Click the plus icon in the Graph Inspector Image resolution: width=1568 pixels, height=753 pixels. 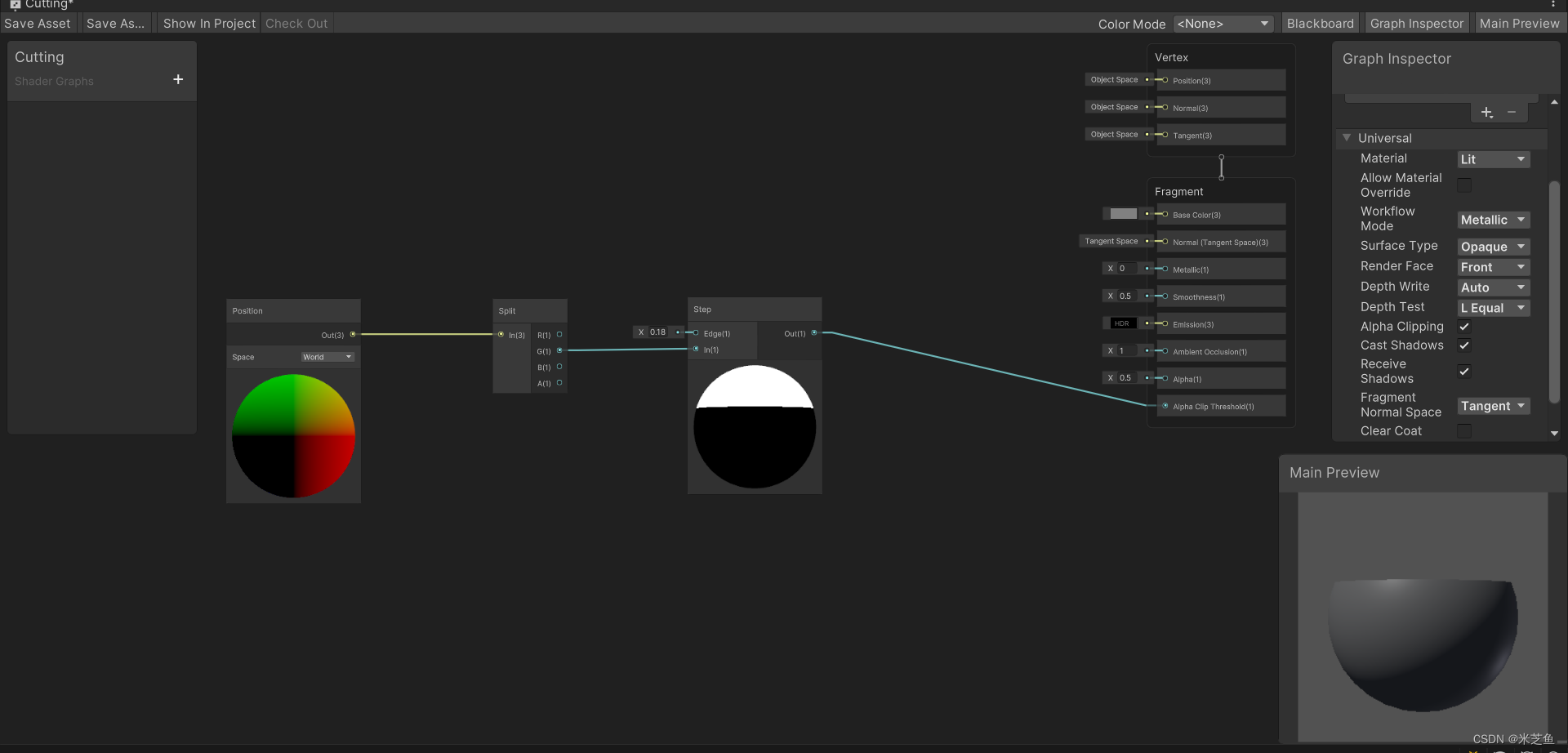point(1486,112)
